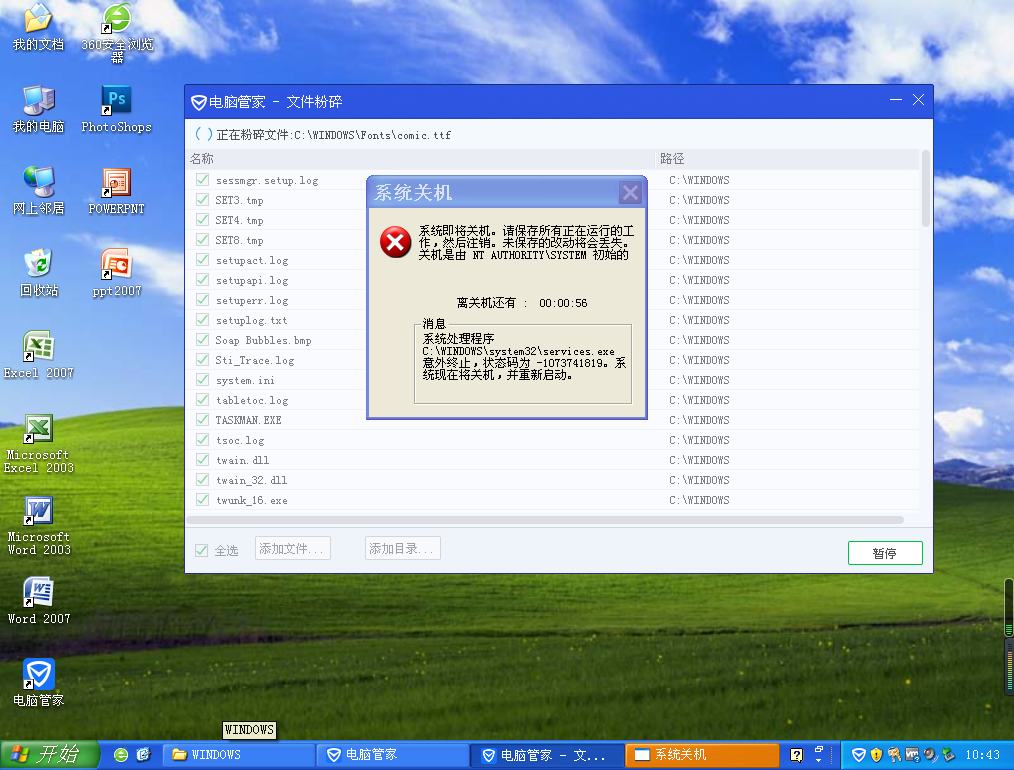Viewport: 1014px width, 770px height.
Task: Open the 开始 Start menu
Action: coord(50,754)
